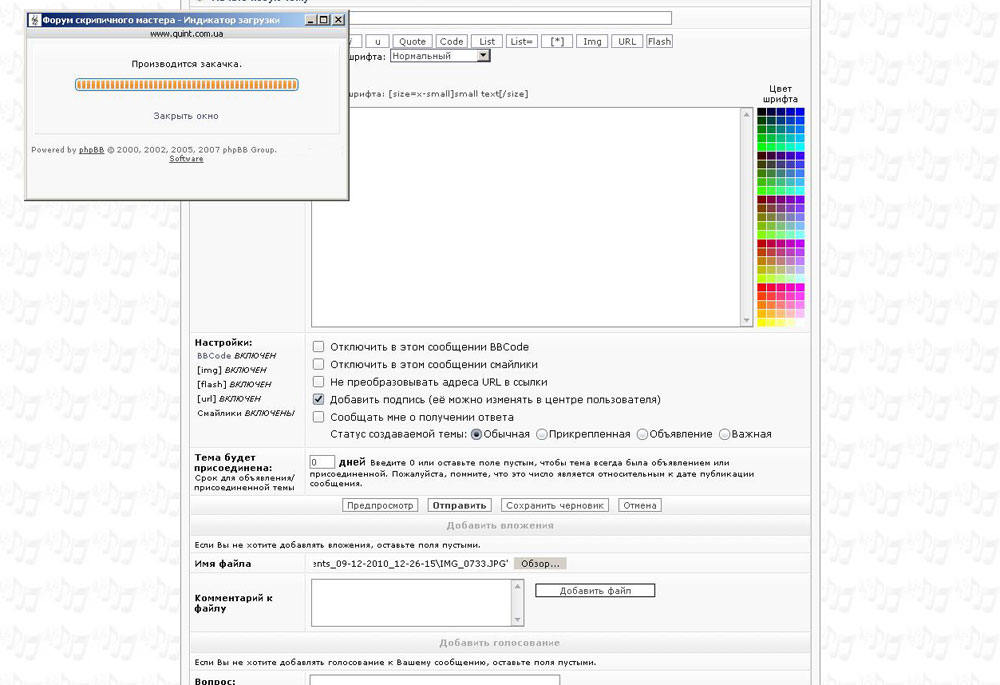Screen dimensions: 1000x685
Task: Click message textarea scrollbar down arrow
Action: point(746,320)
